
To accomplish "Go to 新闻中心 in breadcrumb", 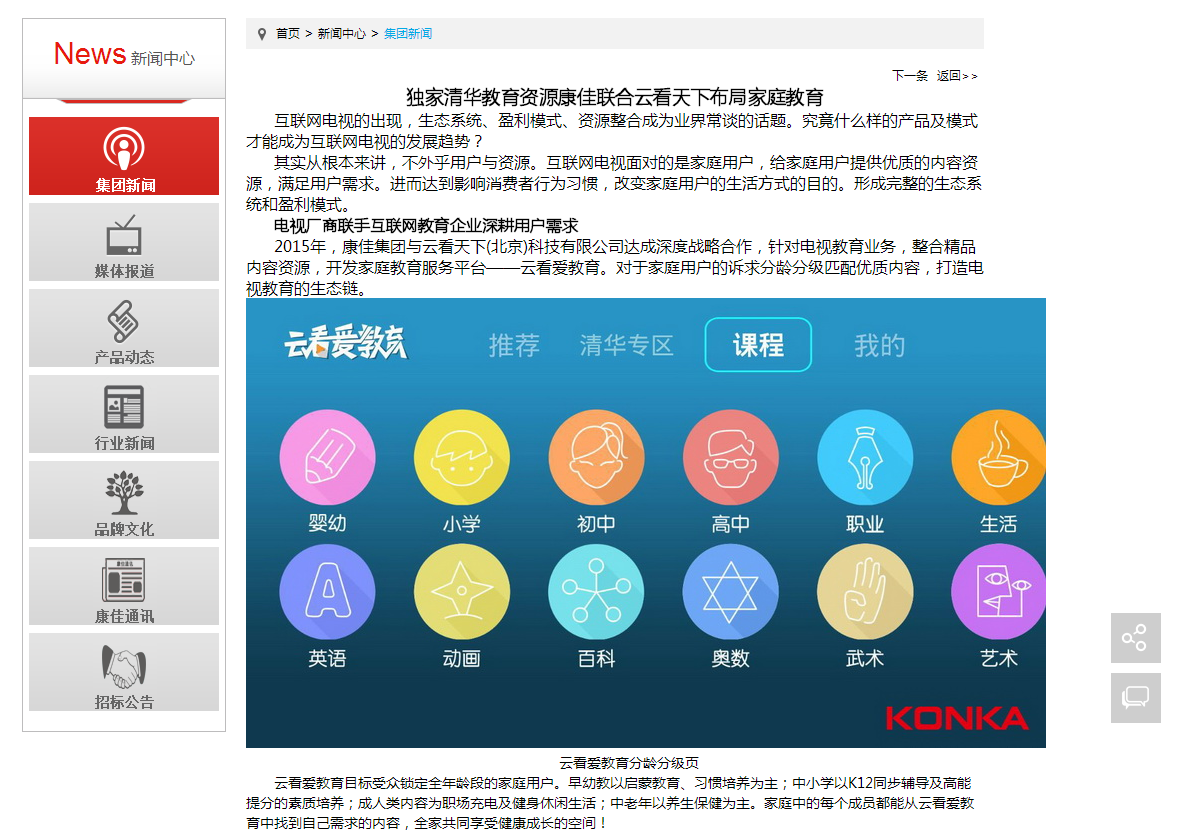I will pyautogui.click(x=342, y=34).
